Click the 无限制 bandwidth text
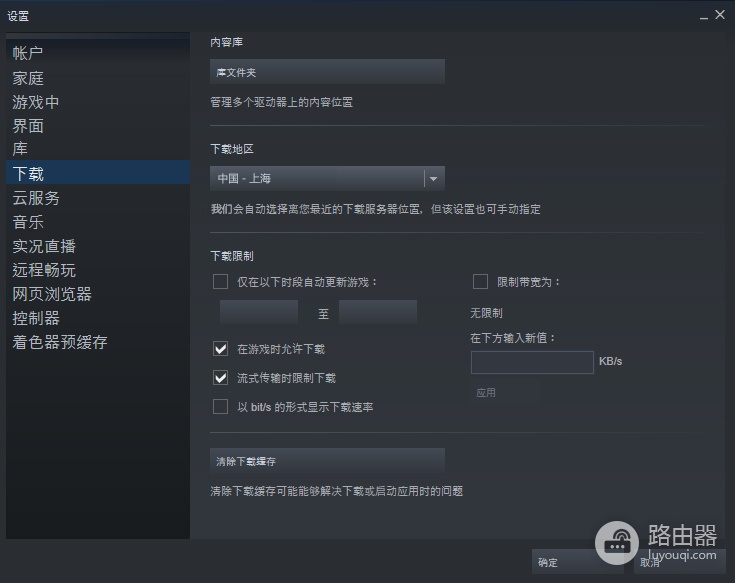 pyautogui.click(x=487, y=313)
